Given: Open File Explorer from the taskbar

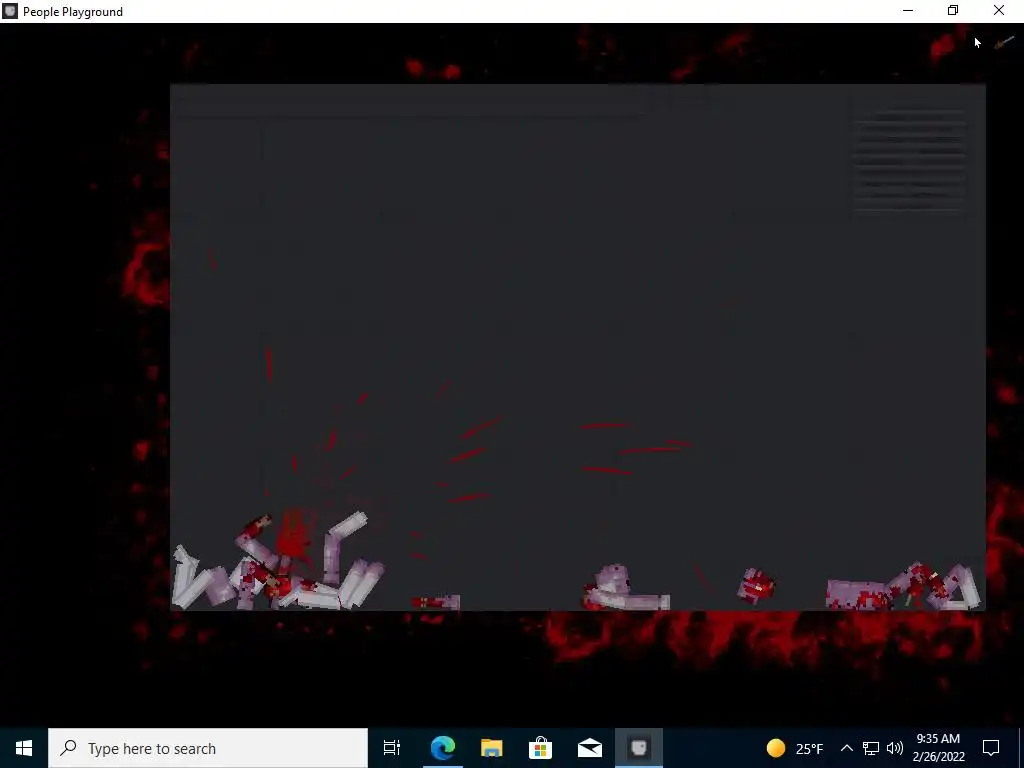Looking at the screenshot, I should (491, 748).
